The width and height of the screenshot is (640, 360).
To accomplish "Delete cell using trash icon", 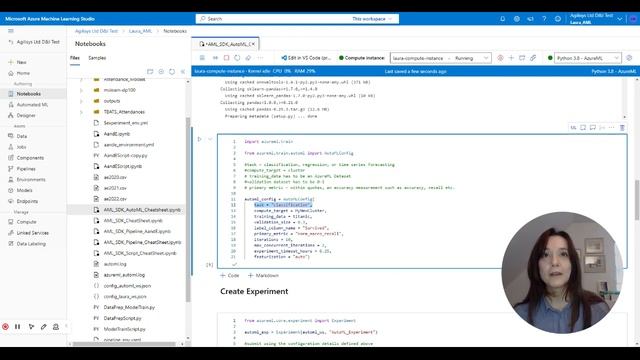I will click(x=622, y=128).
